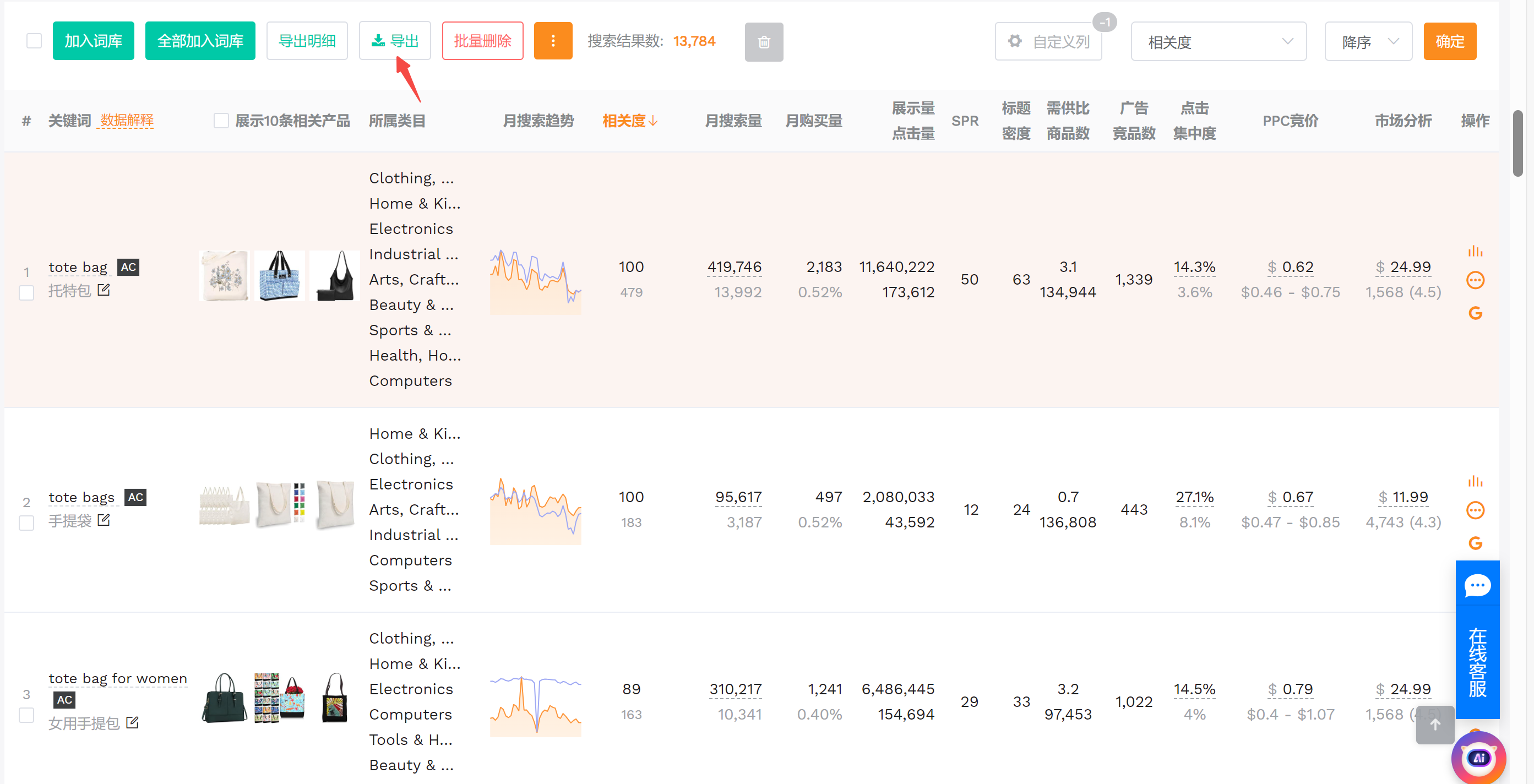Screen dimensions: 1534x784
Task: Edit translation of tote bags (手提袋)
Action: [x=104, y=520]
